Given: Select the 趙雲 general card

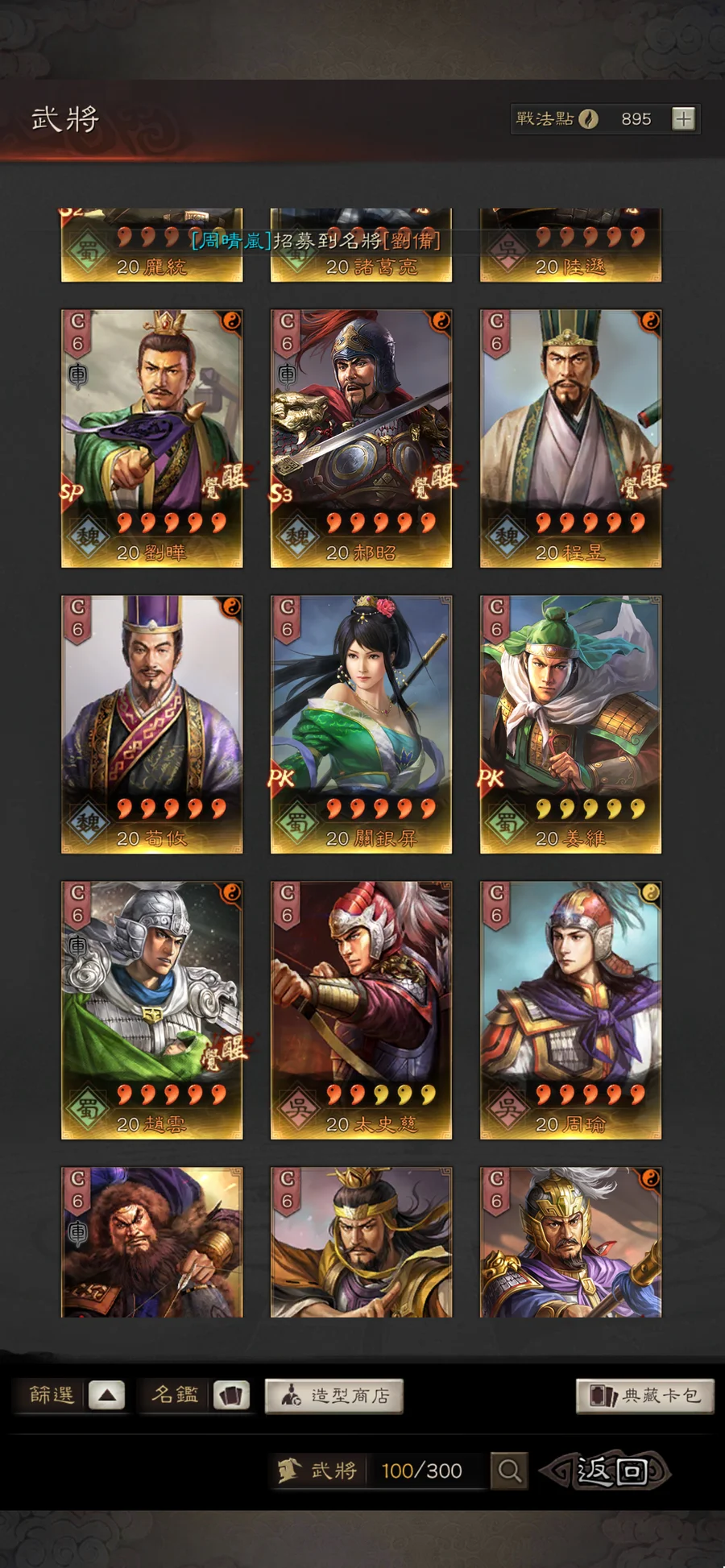Looking at the screenshot, I should [x=151, y=1010].
